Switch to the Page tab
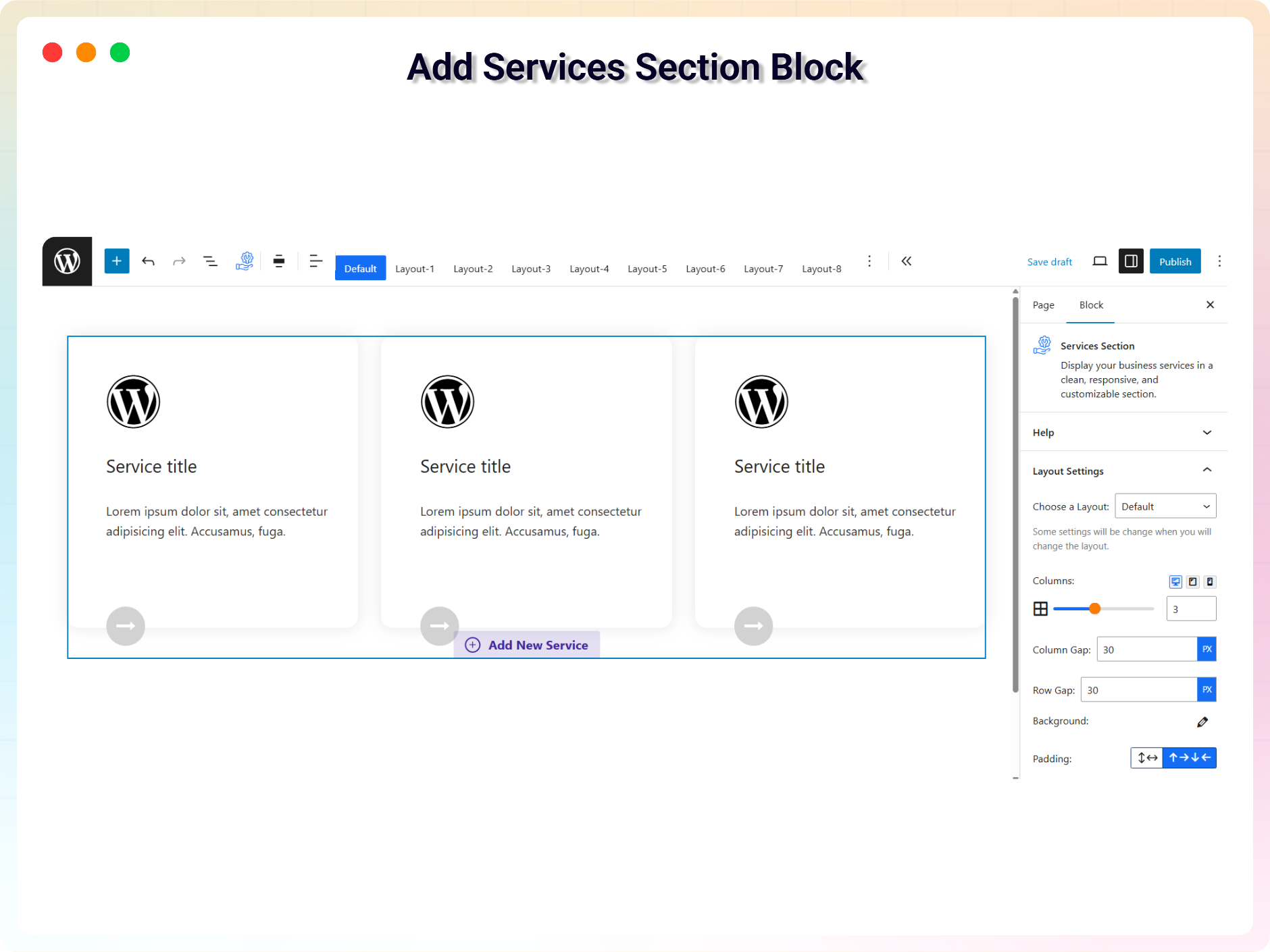This screenshot has height=952, width=1270. coord(1043,305)
